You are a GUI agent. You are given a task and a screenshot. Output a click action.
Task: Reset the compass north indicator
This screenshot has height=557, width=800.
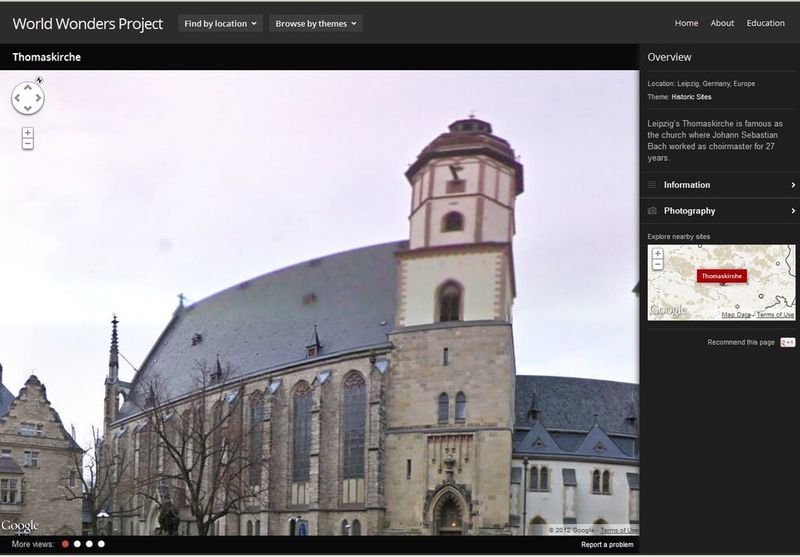(39, 80)
